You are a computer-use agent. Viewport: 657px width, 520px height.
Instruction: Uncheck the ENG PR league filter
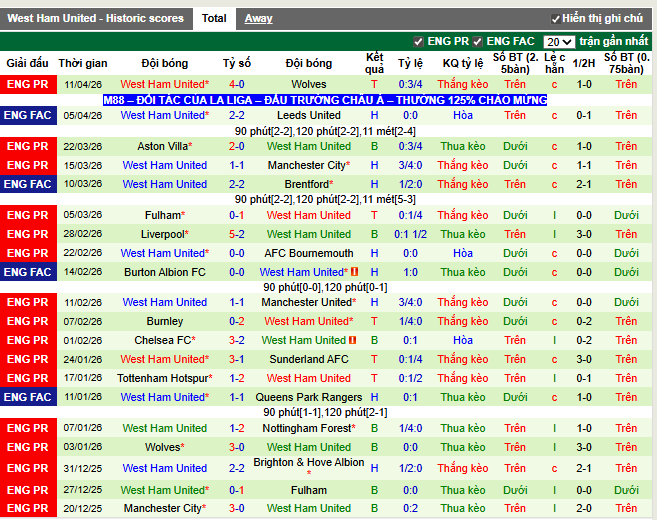(x=419, y=42)
